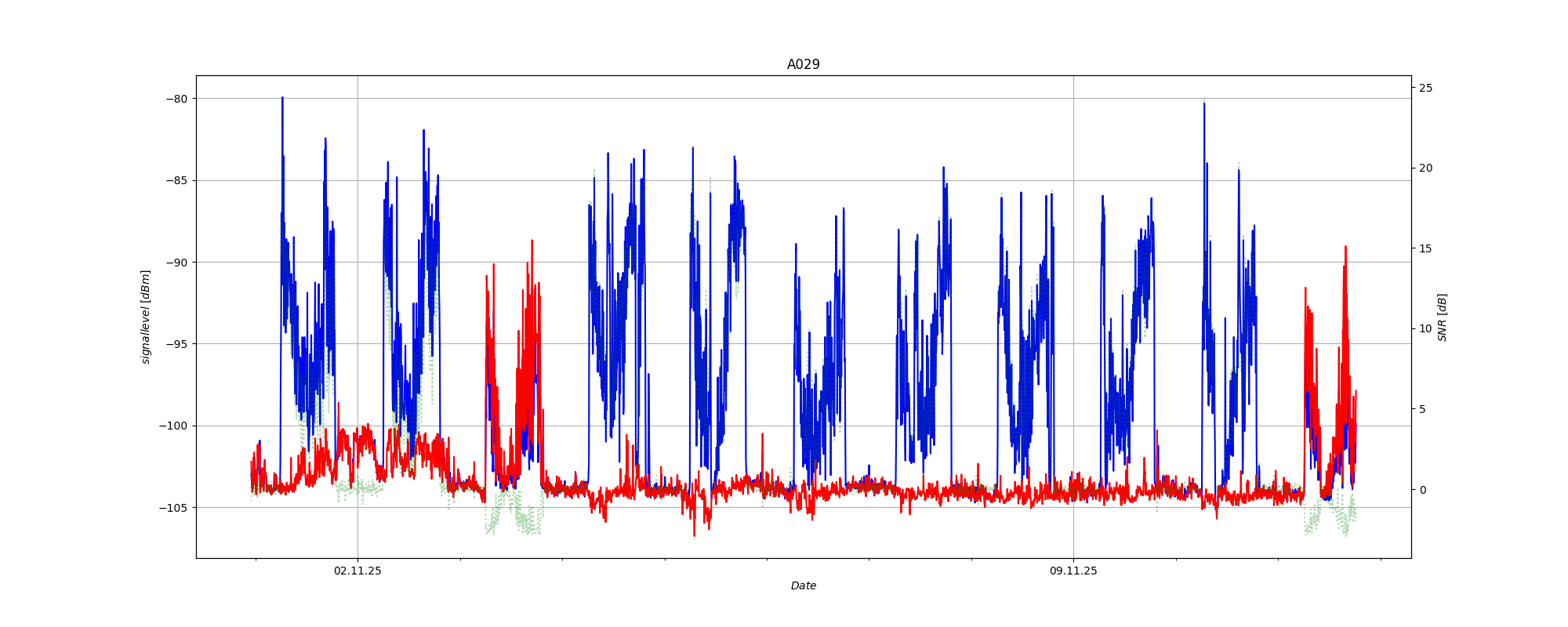Click the 5 tick on SNR axis

click(x=1422, y=409)
